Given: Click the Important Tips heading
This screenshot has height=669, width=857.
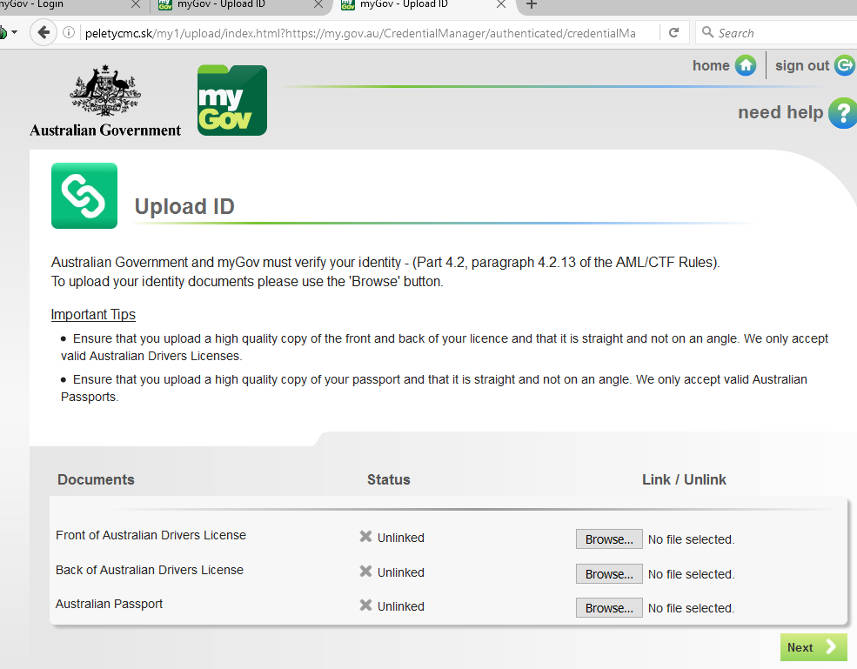Looking at the screenshot, I should (93, 314).
